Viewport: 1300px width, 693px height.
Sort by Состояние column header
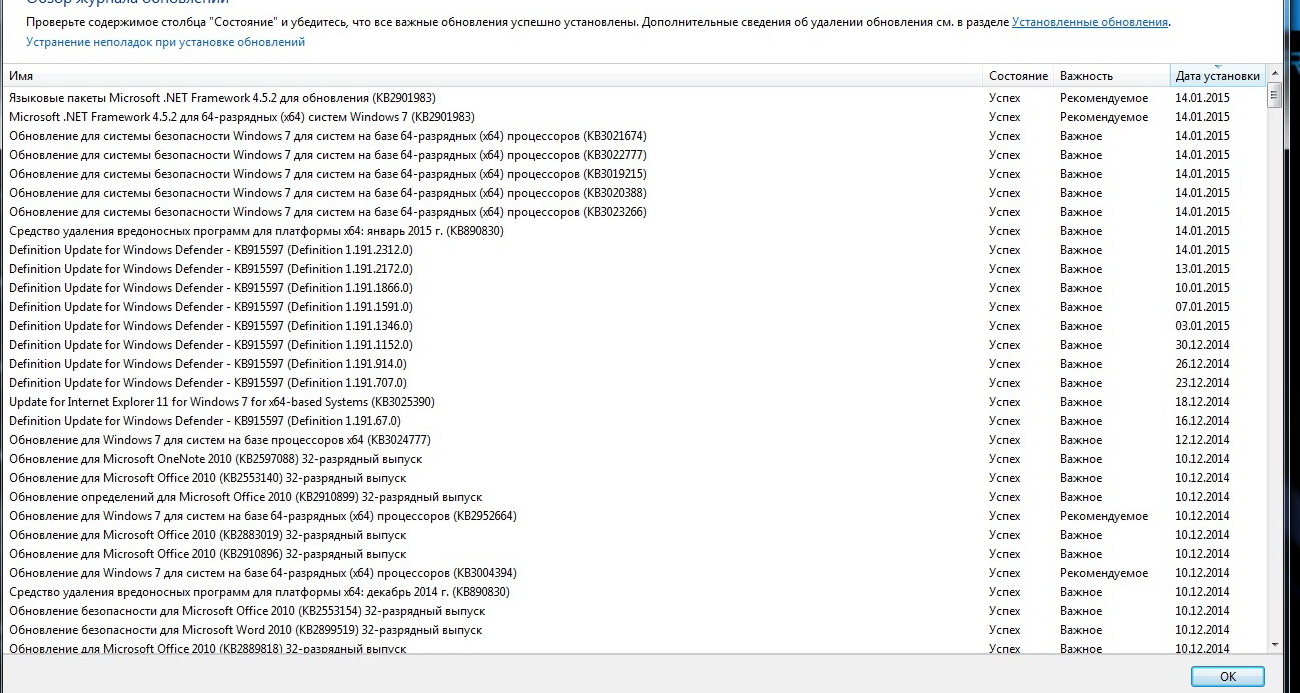coord(1018,76)
